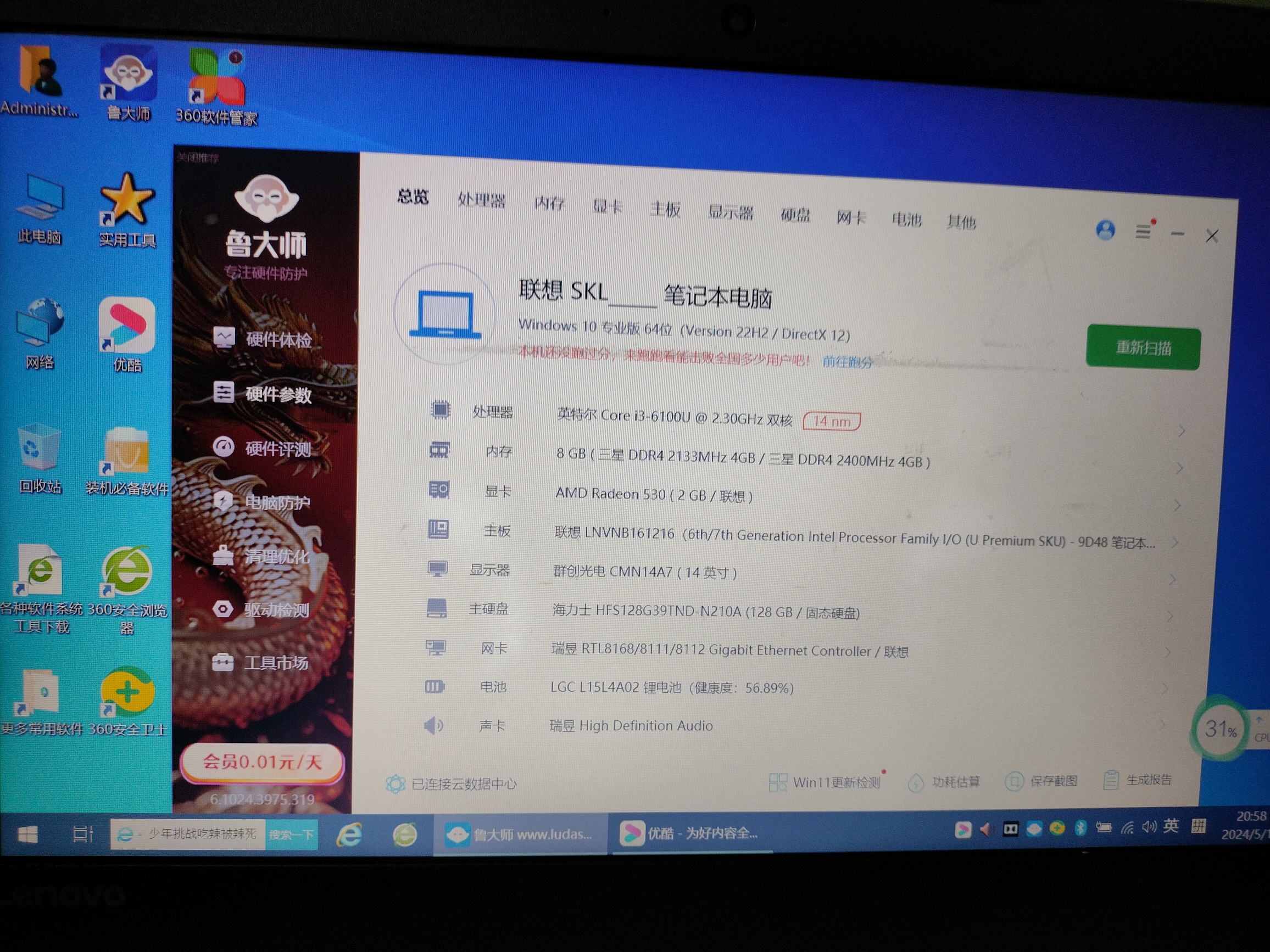
Task: Select 360安全卫士 desktop icon
Action: pyautogui.click(x=127, y=701)
